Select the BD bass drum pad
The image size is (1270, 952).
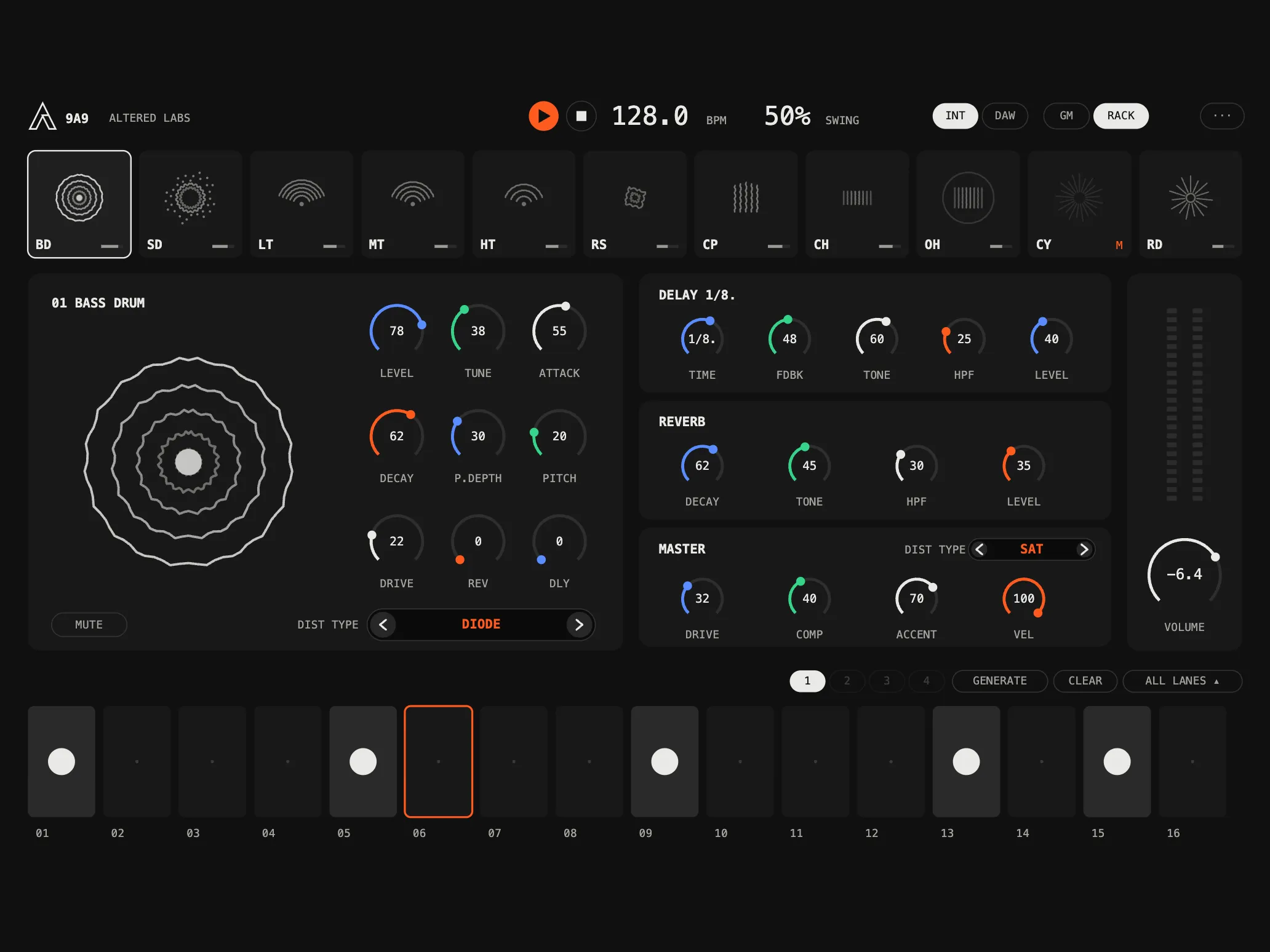click(79, 204)
